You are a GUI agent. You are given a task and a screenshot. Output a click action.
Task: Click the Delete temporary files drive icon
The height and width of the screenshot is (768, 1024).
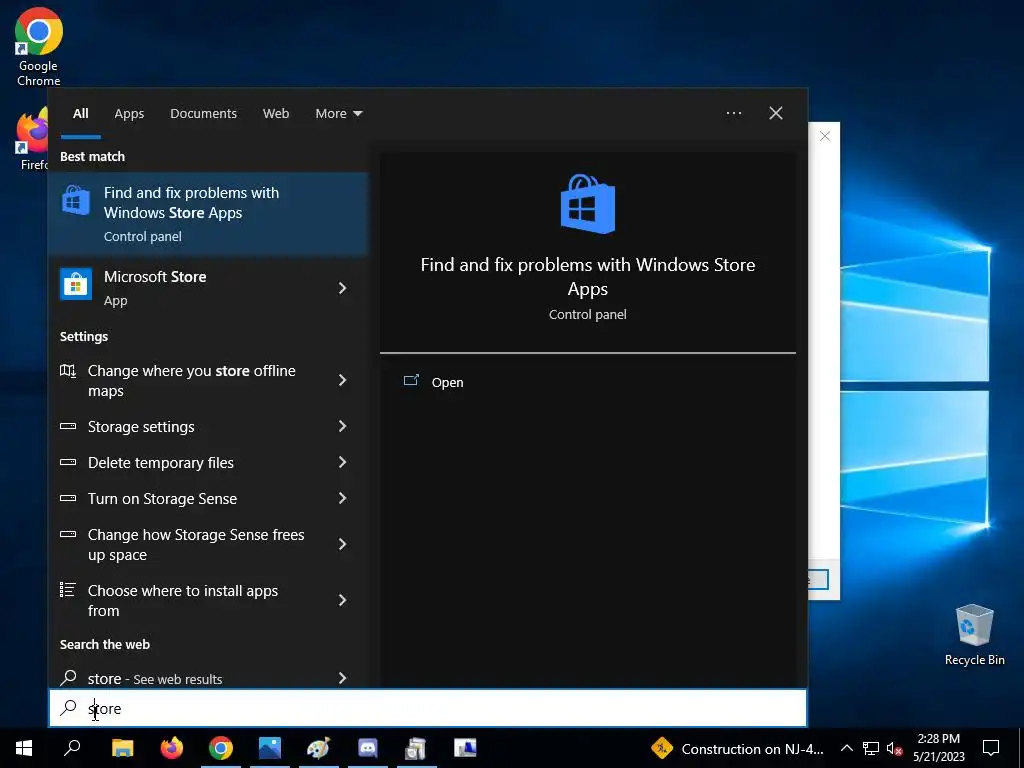pos(68,462)
